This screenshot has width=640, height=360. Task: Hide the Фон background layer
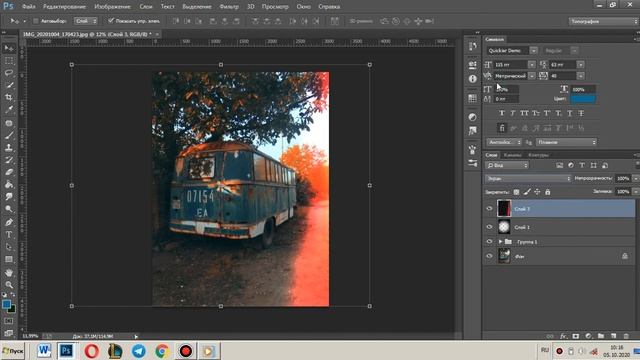[x=489, y=256]
